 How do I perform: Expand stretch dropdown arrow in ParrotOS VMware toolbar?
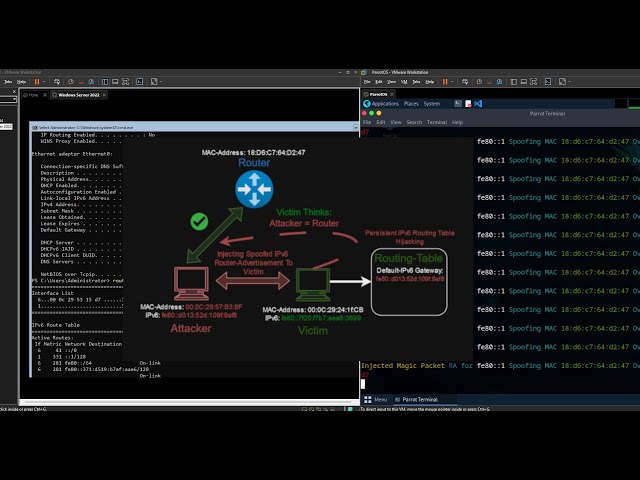(569, 82)
